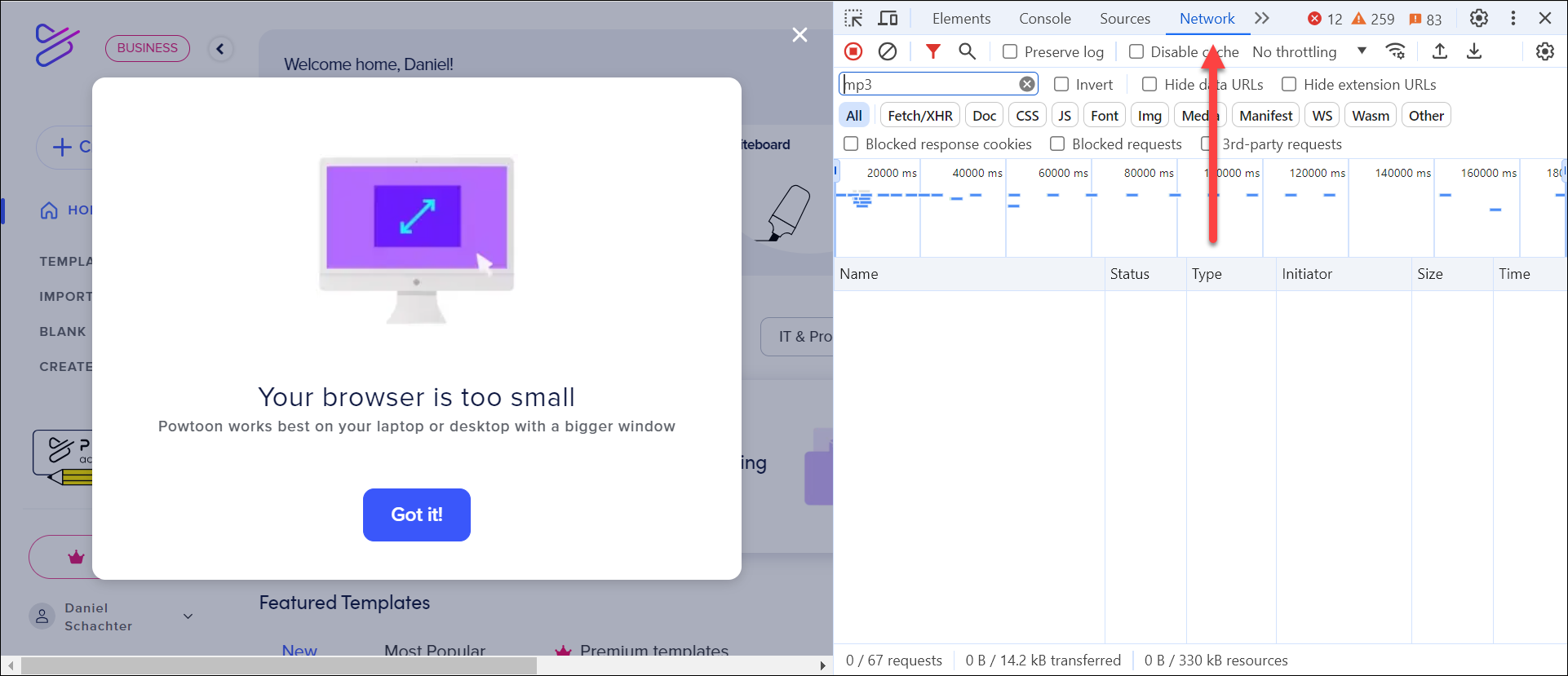1568x676 pixels.
Task: Click the New templates tab
Action: click(x=299, y=650)
